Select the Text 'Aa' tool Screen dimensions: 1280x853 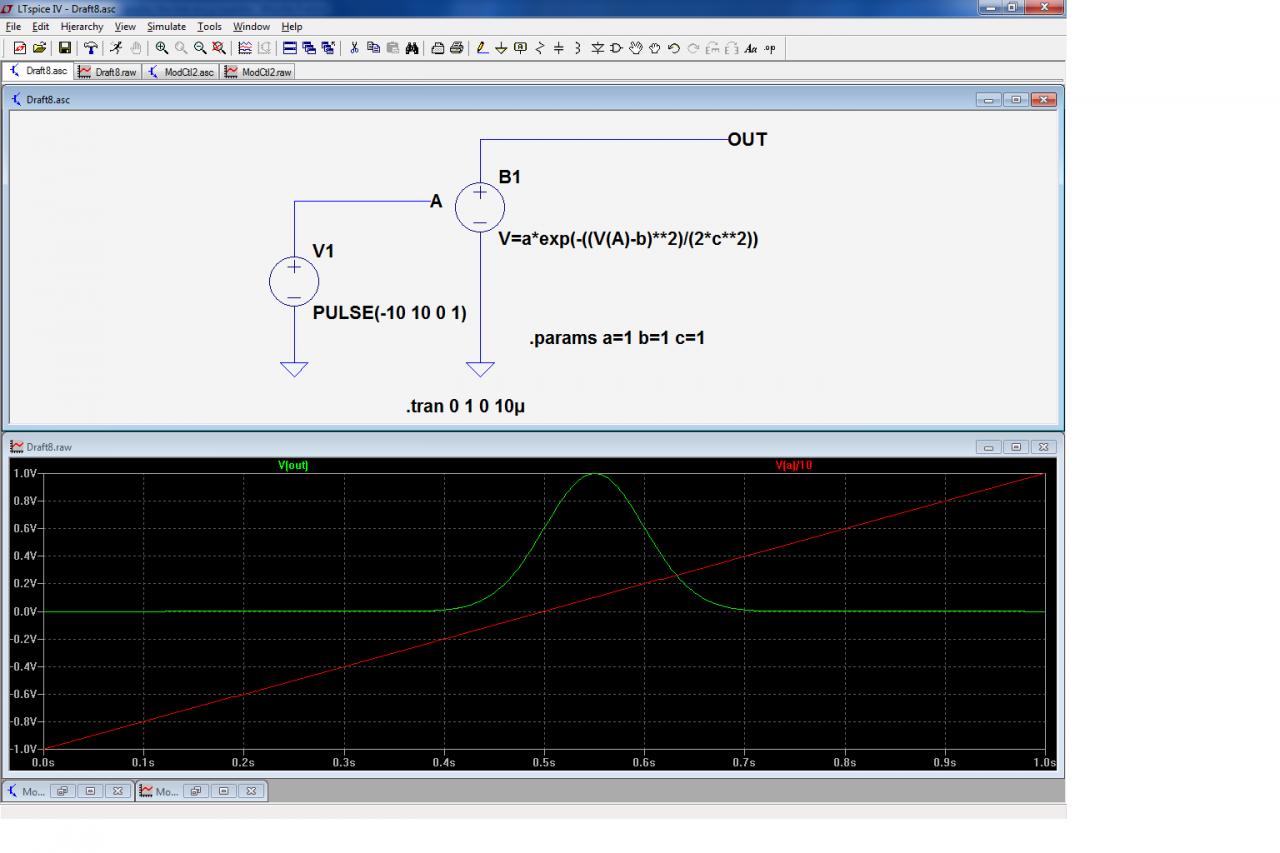pos(751,48)
